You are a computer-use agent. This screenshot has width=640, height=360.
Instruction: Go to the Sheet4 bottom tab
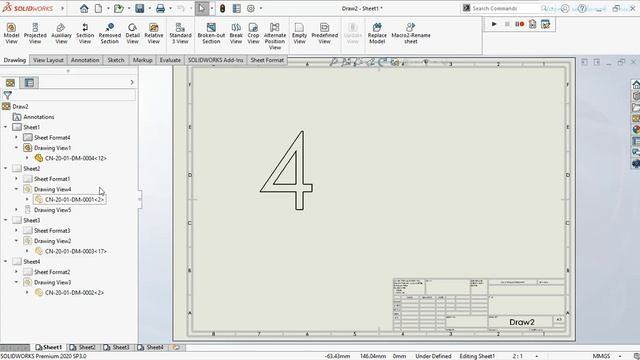coord(151,347)
